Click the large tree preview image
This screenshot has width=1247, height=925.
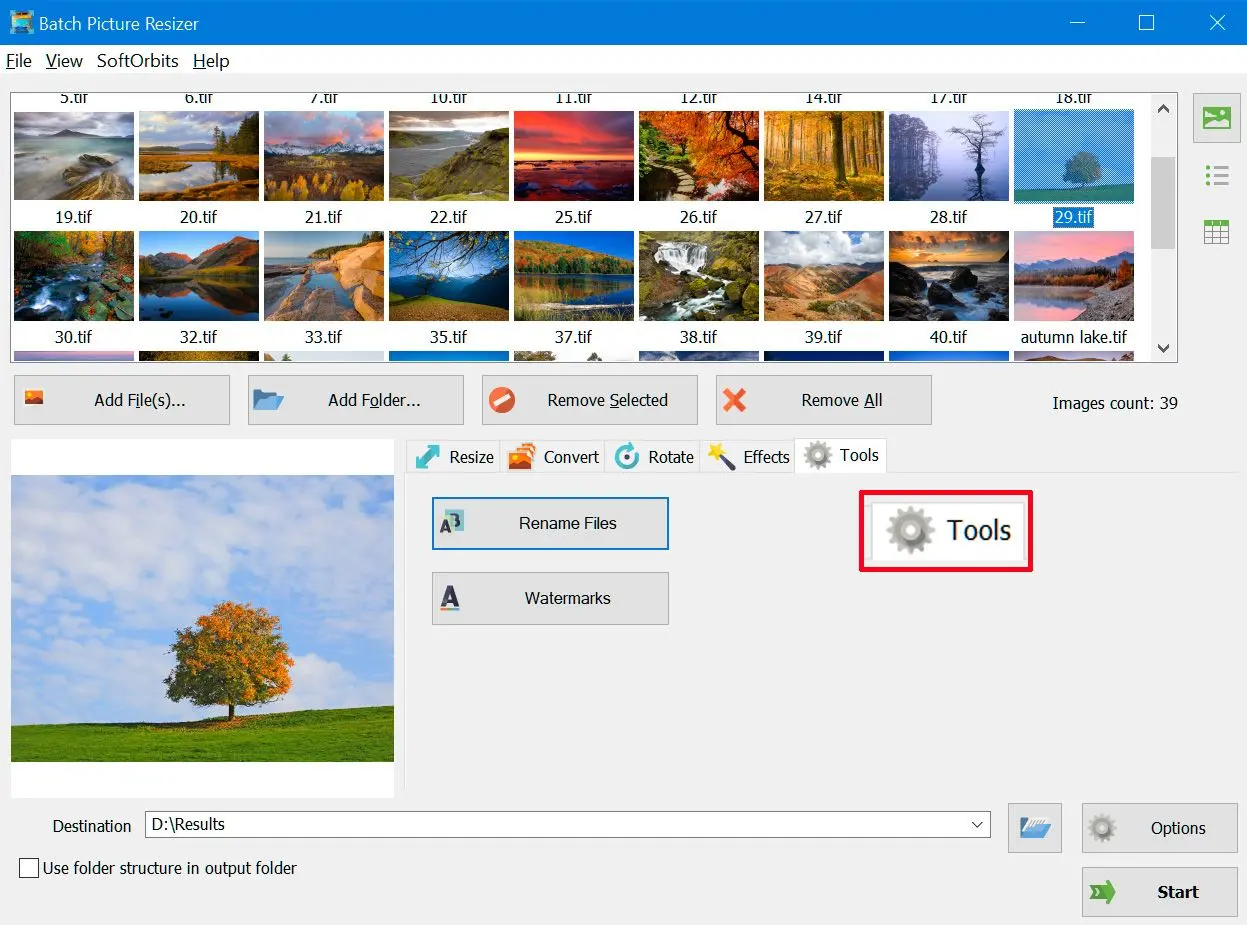point(202,618)
